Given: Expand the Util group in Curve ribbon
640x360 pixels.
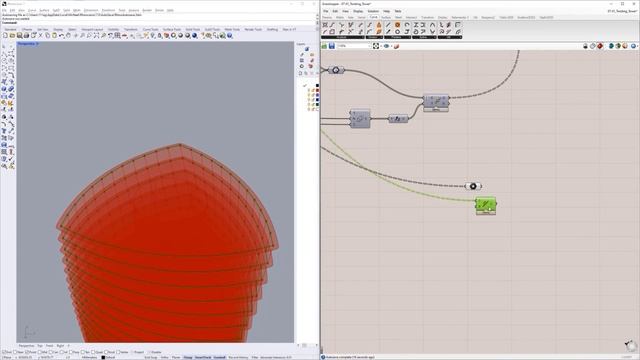Looking at the screenshot, I should pyautogui.click(x=450, y=37).
